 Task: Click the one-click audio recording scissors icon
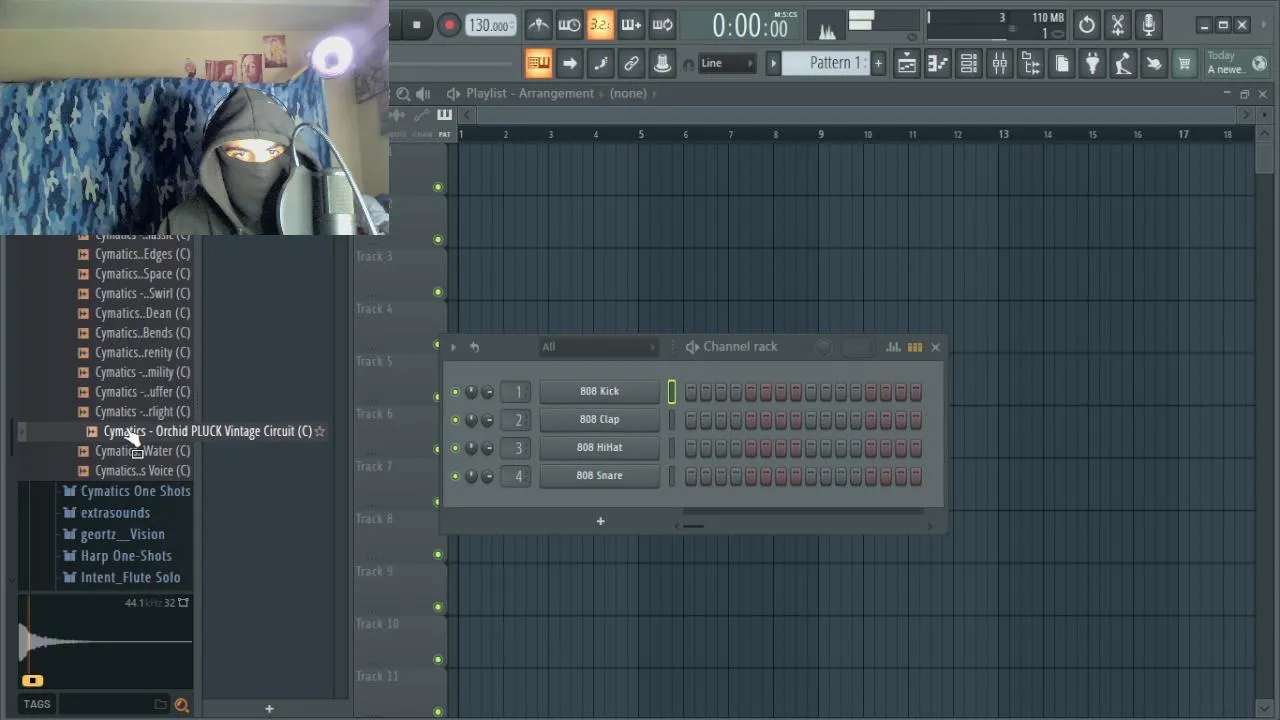pos(1118,25)
